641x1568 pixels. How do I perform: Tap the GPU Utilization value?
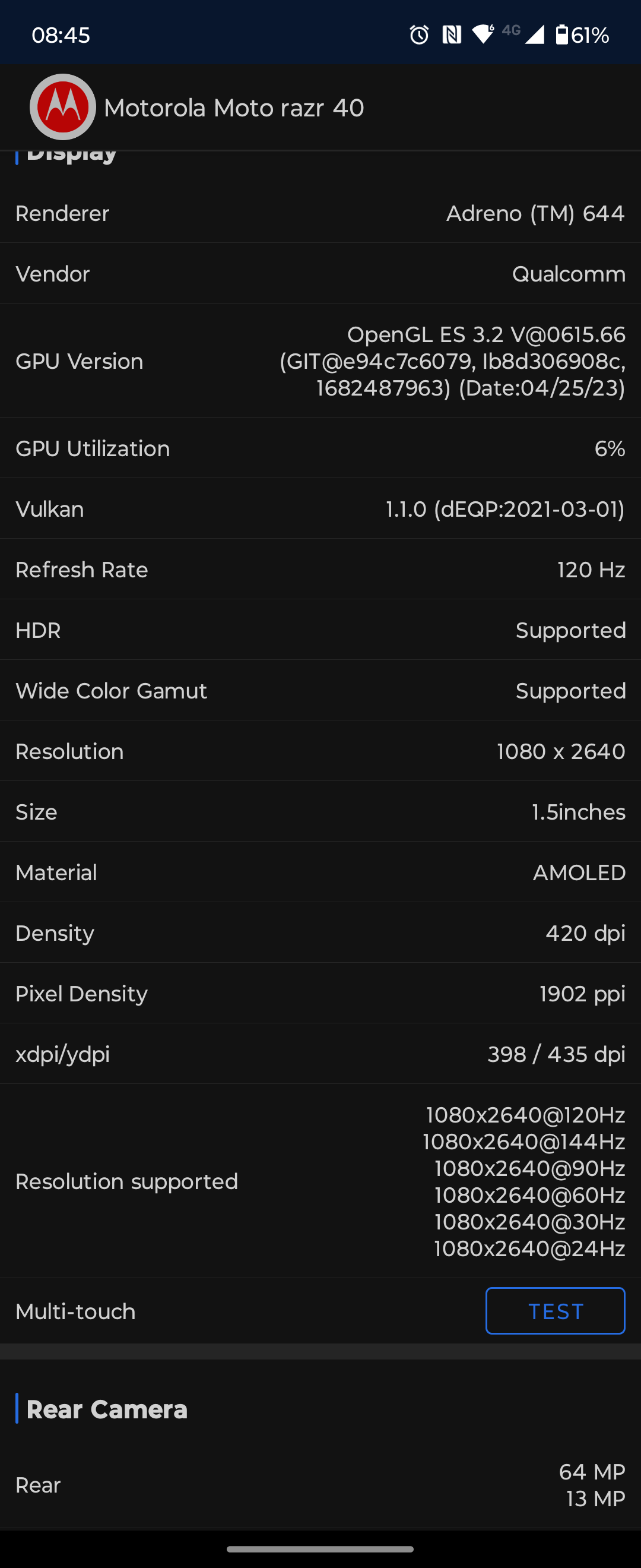[610, 448]
